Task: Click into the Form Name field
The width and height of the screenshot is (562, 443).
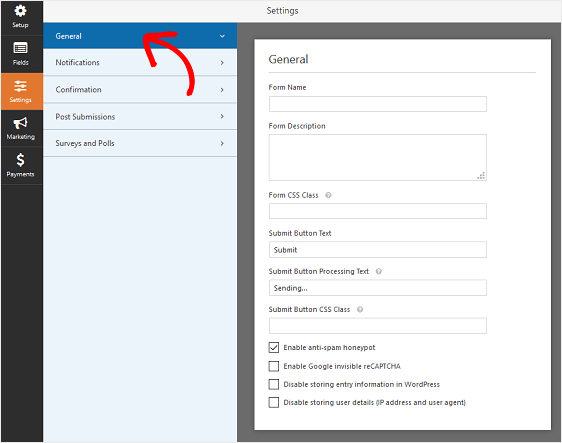Action: pyautogui.click(x=378, y=104)
